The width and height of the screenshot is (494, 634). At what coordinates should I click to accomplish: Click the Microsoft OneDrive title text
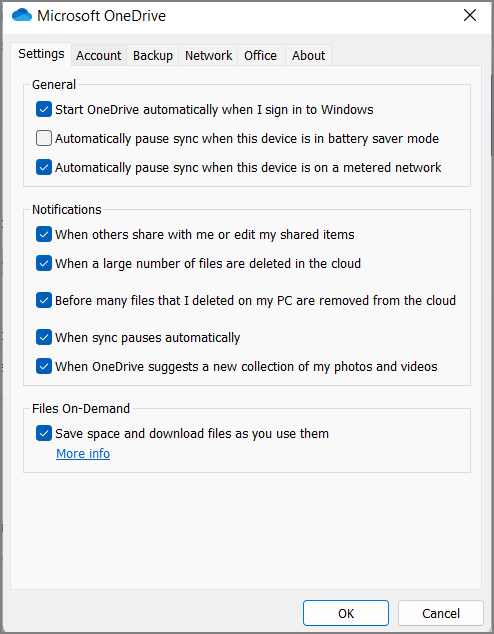click(101, 16)
